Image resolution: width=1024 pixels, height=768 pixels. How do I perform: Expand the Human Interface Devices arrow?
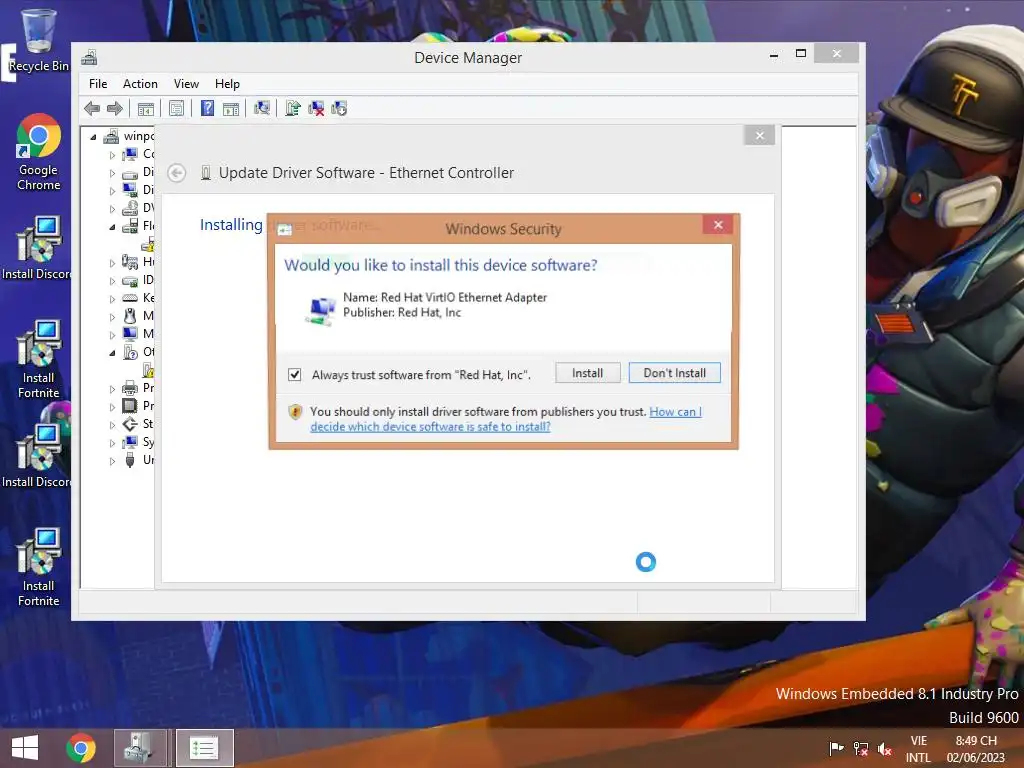coord(112,263)
